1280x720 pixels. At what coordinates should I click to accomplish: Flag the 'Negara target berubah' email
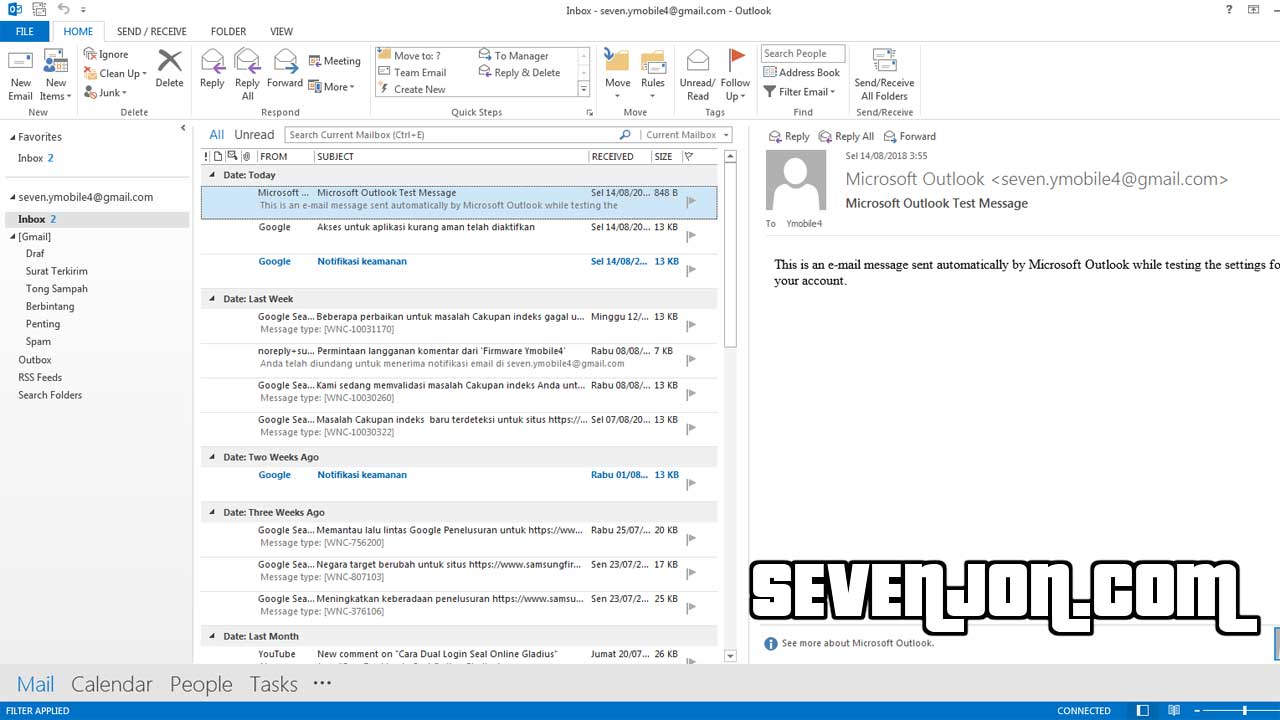click(x=691, y=573)
